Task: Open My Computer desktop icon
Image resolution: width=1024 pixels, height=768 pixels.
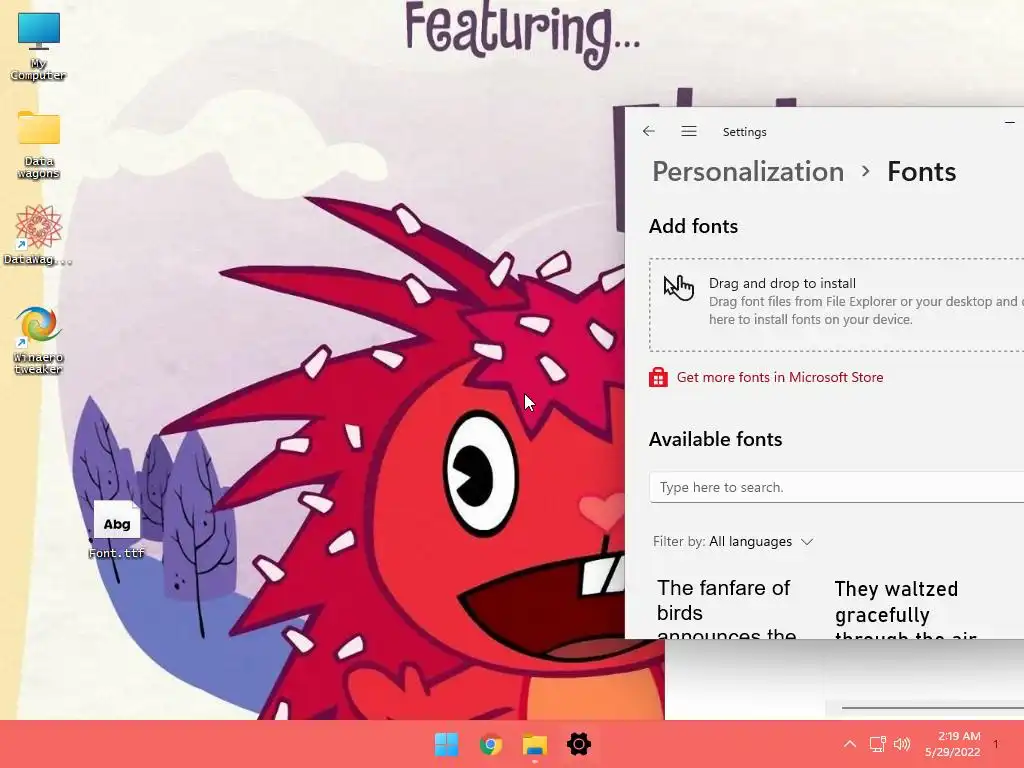Action: tap(39, 47)
